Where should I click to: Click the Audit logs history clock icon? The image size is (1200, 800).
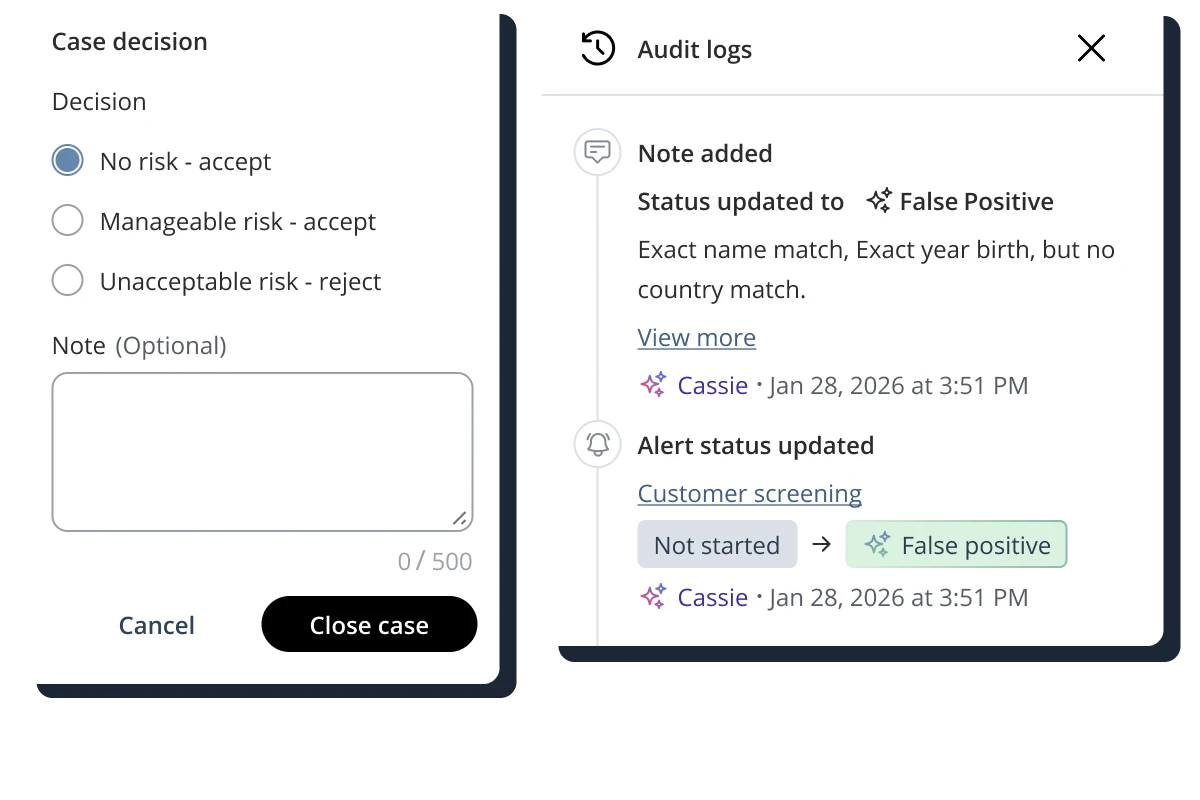tap(597, 49)
